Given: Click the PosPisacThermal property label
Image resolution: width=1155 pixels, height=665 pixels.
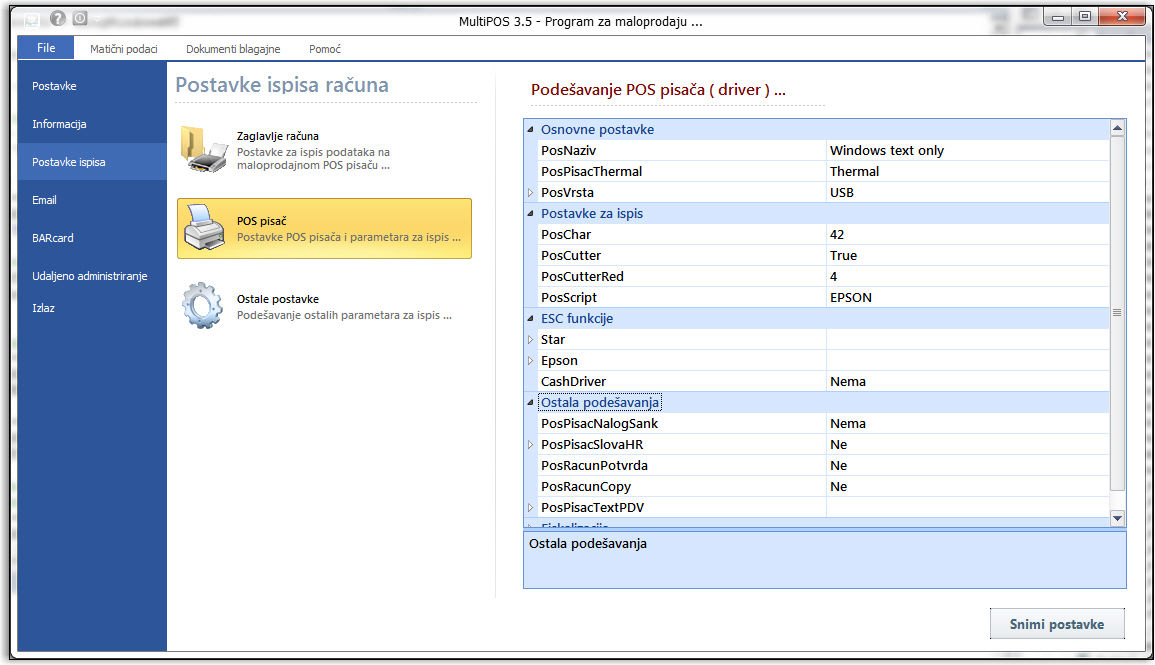Looking at the screenshot, I should (591, 172).
